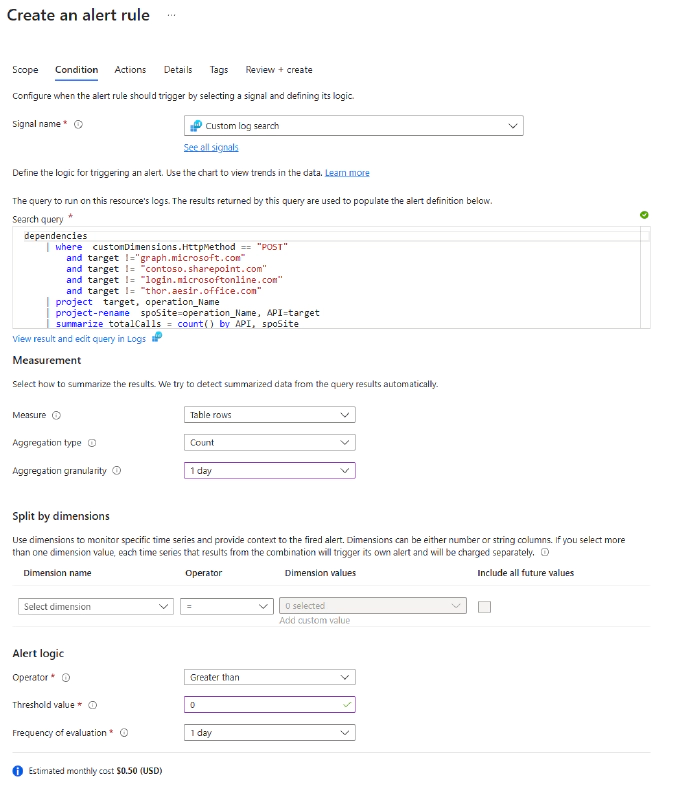The height and width of the screenshot is (793, 700).
Task: Click info icon beside Frequency of evaluation
Action: [x=124, y=733]
